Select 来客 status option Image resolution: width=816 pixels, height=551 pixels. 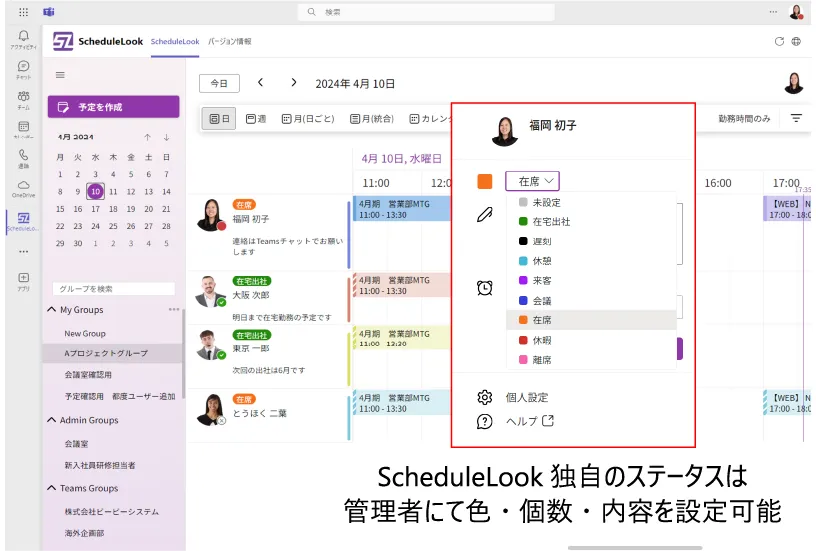(x=591, y=281)
